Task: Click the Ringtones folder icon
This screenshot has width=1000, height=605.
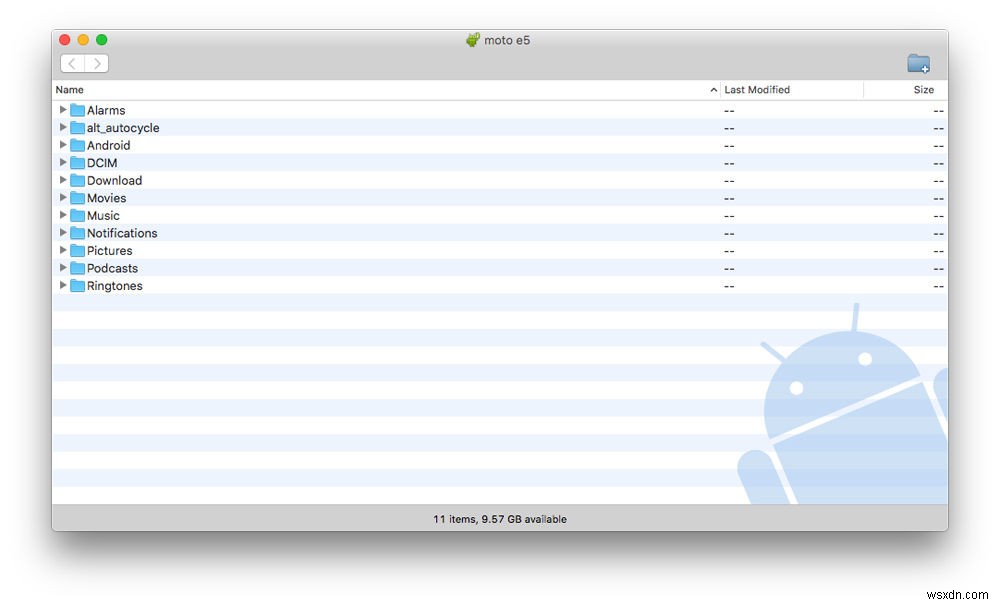Action: tap(77, 286)
